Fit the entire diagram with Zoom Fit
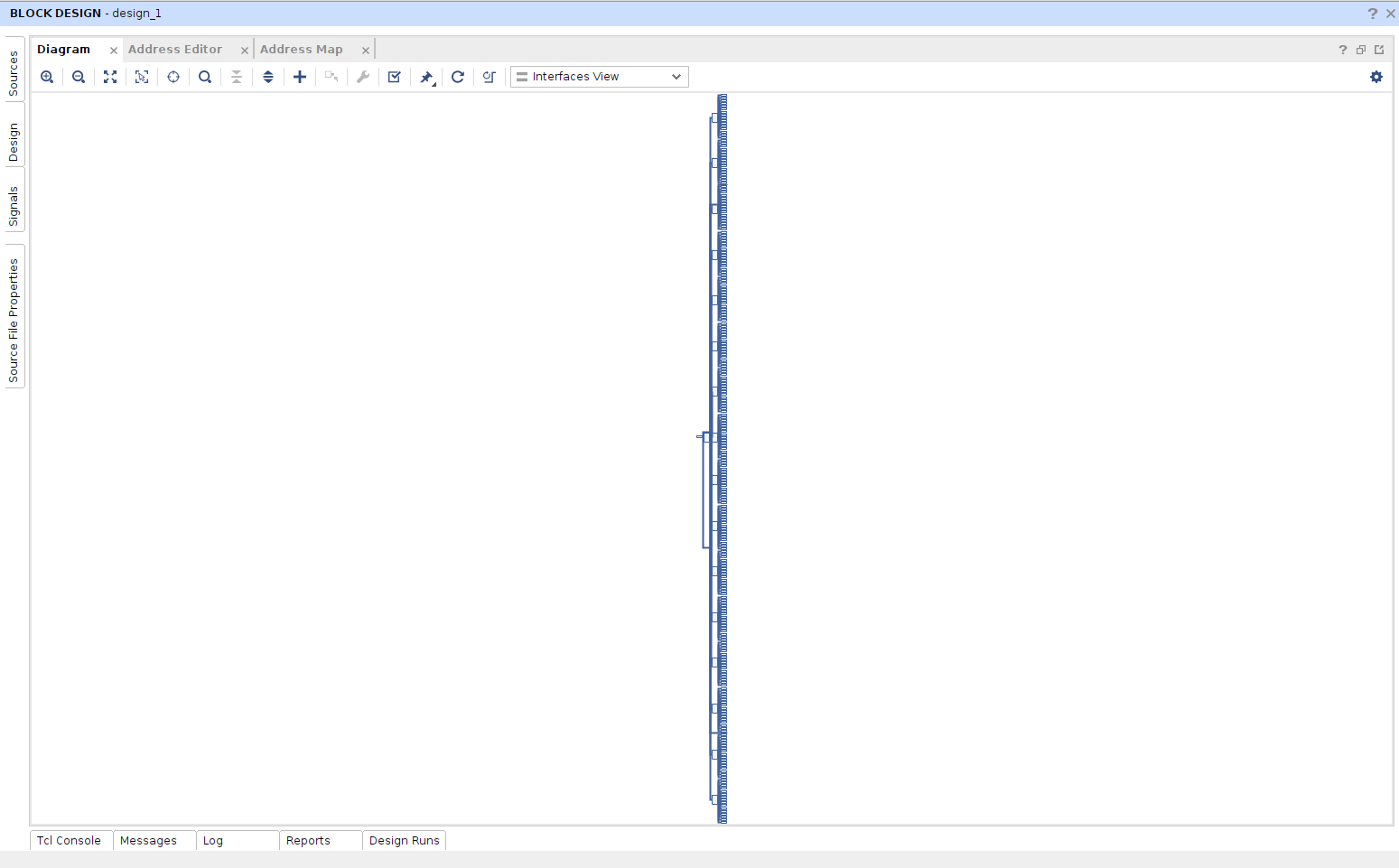The height and width of the screenshot is (868, 1399). [110, 77]
